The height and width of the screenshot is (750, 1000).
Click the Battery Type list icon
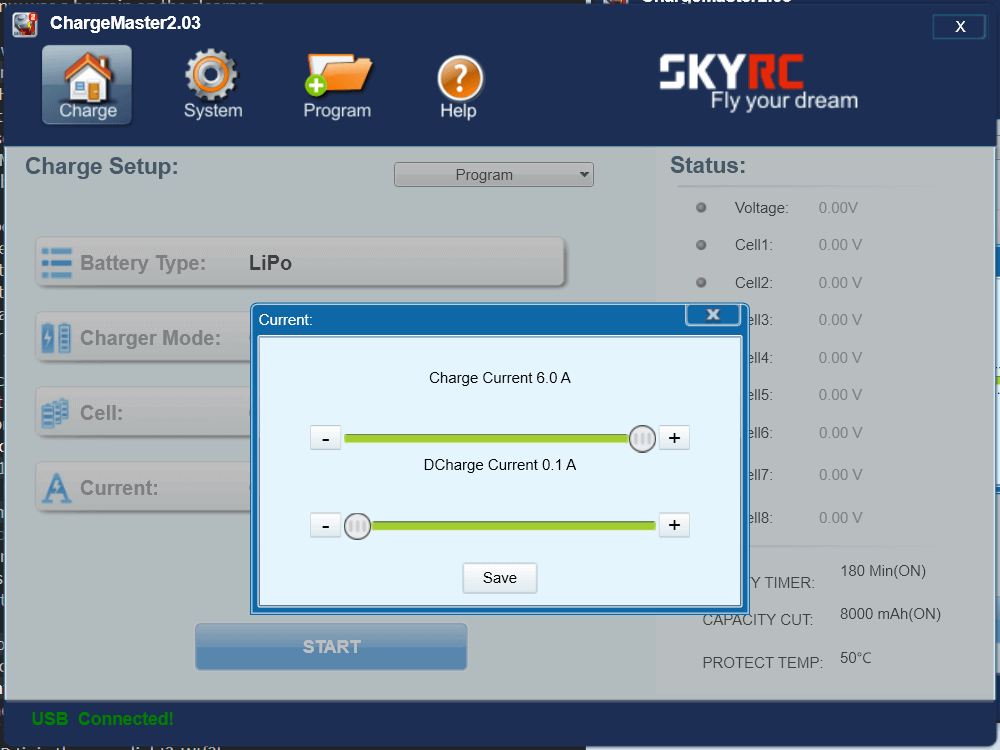pos(56,263)
